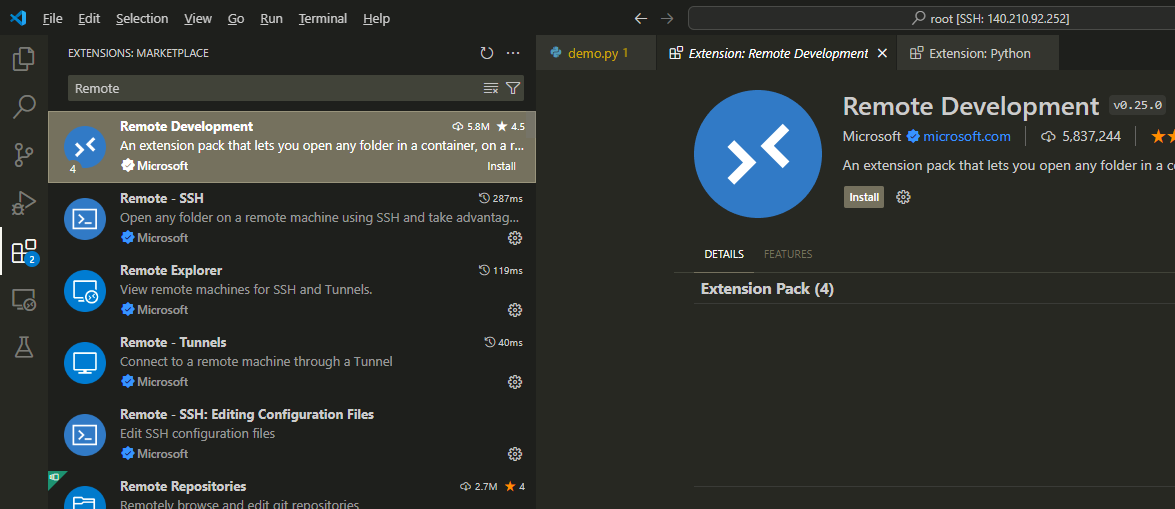The image size is (1175, 509).
Task: Open the Go menu
Action: pos(236,18)
